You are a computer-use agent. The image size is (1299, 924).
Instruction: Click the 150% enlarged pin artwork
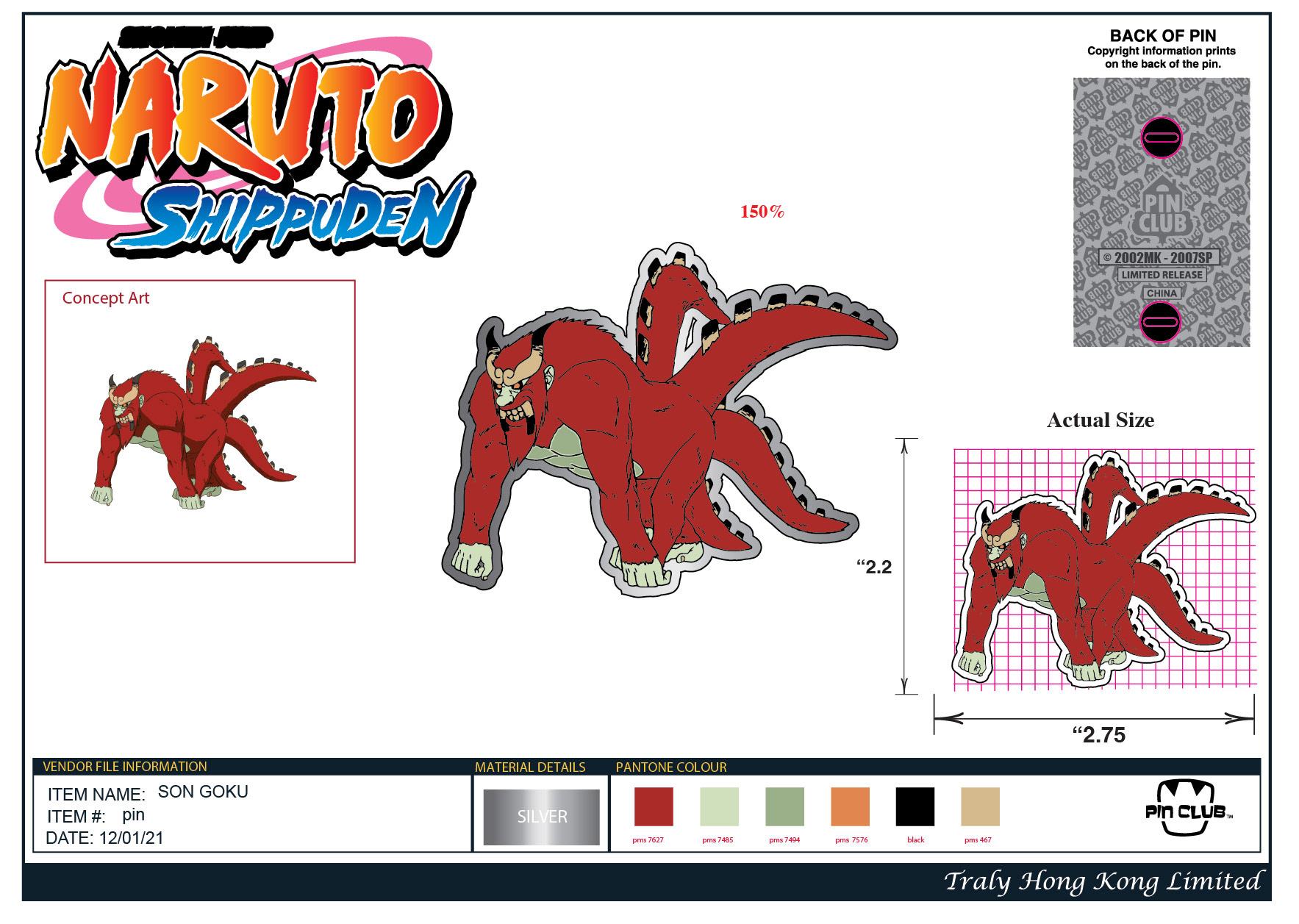click(x=669, y=419)
